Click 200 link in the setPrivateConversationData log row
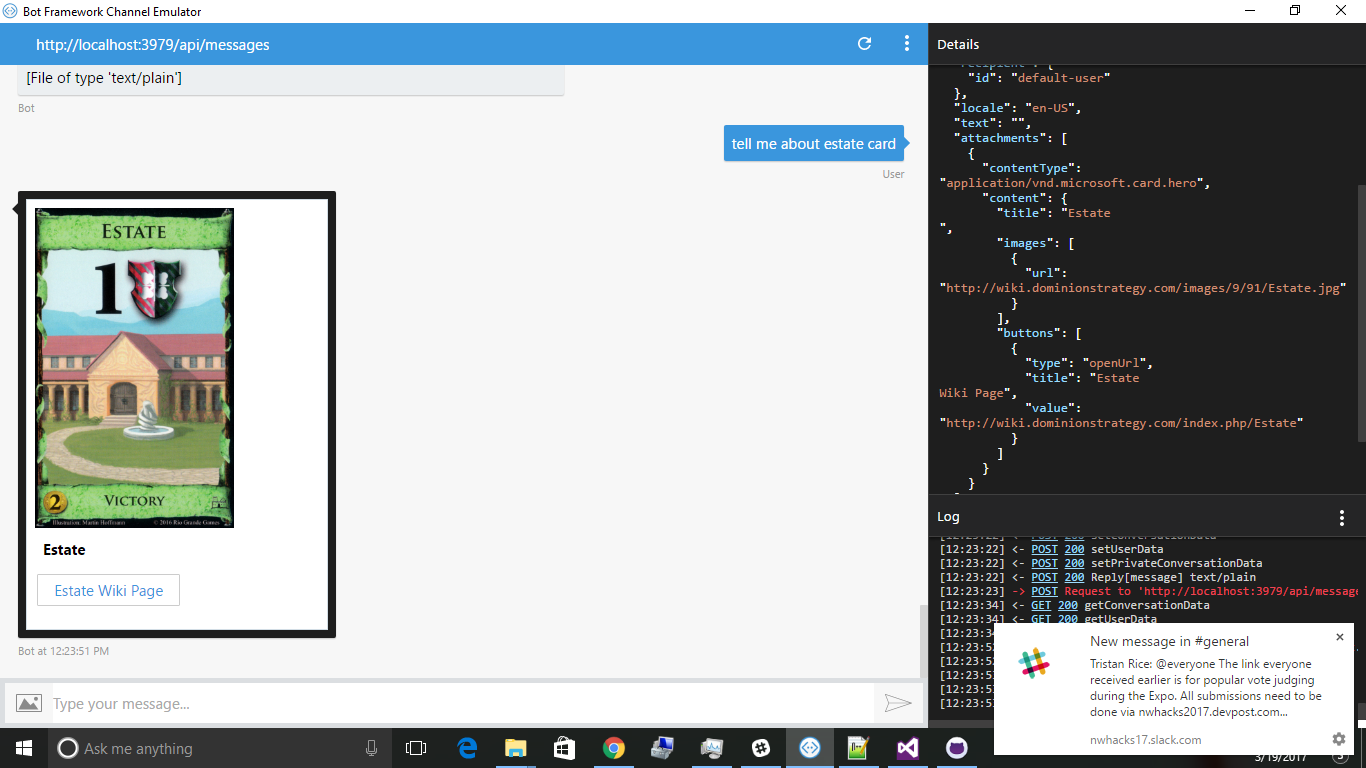Viewport: 1366px width, 768px height. click(1074, 563)
